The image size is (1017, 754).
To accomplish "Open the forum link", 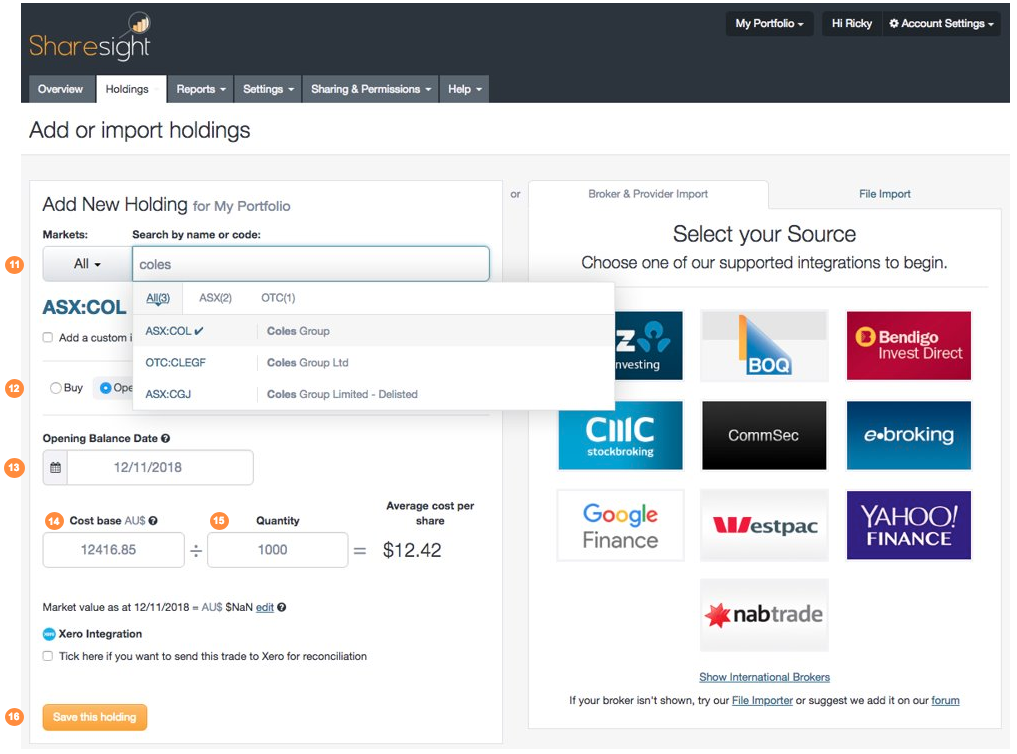I will [945, 701].
